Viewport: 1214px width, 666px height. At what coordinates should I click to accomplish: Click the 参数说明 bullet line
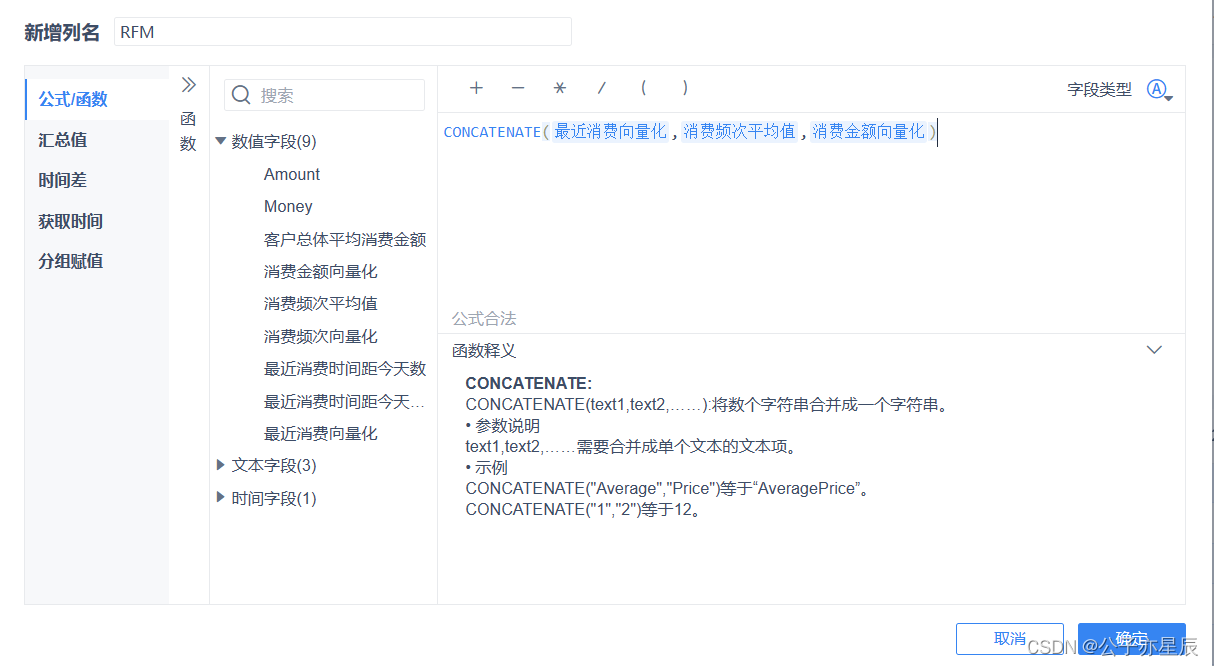(503, 426)
